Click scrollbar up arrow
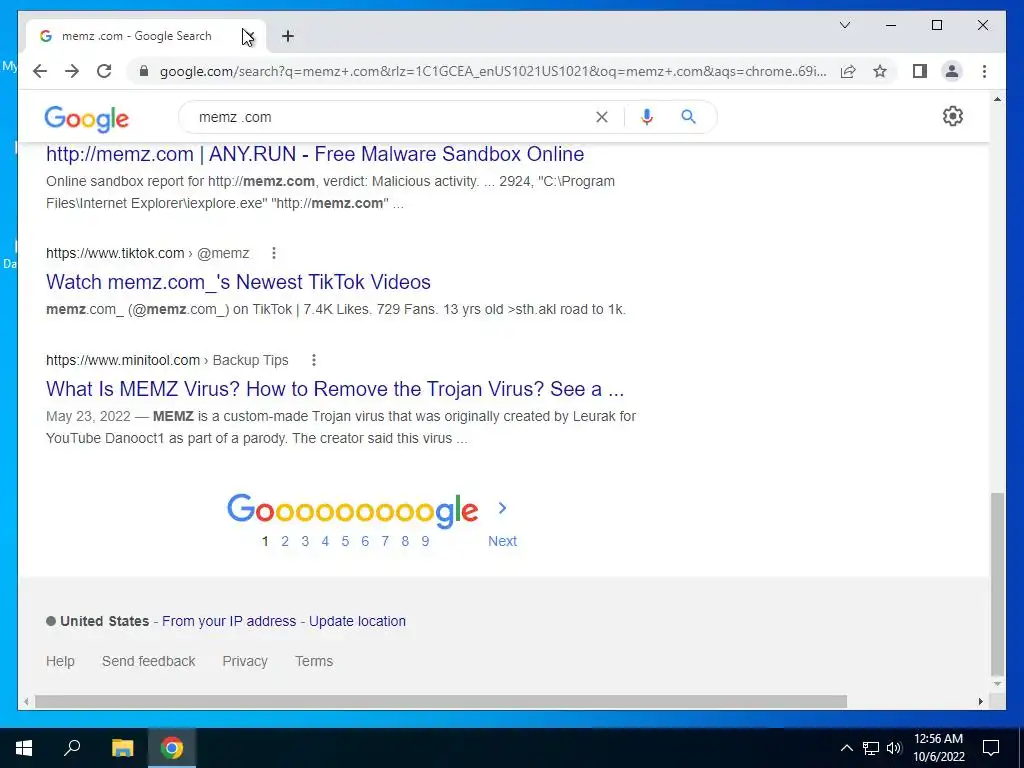Screen dimensions: 1024x768 [x=997, y=99]
